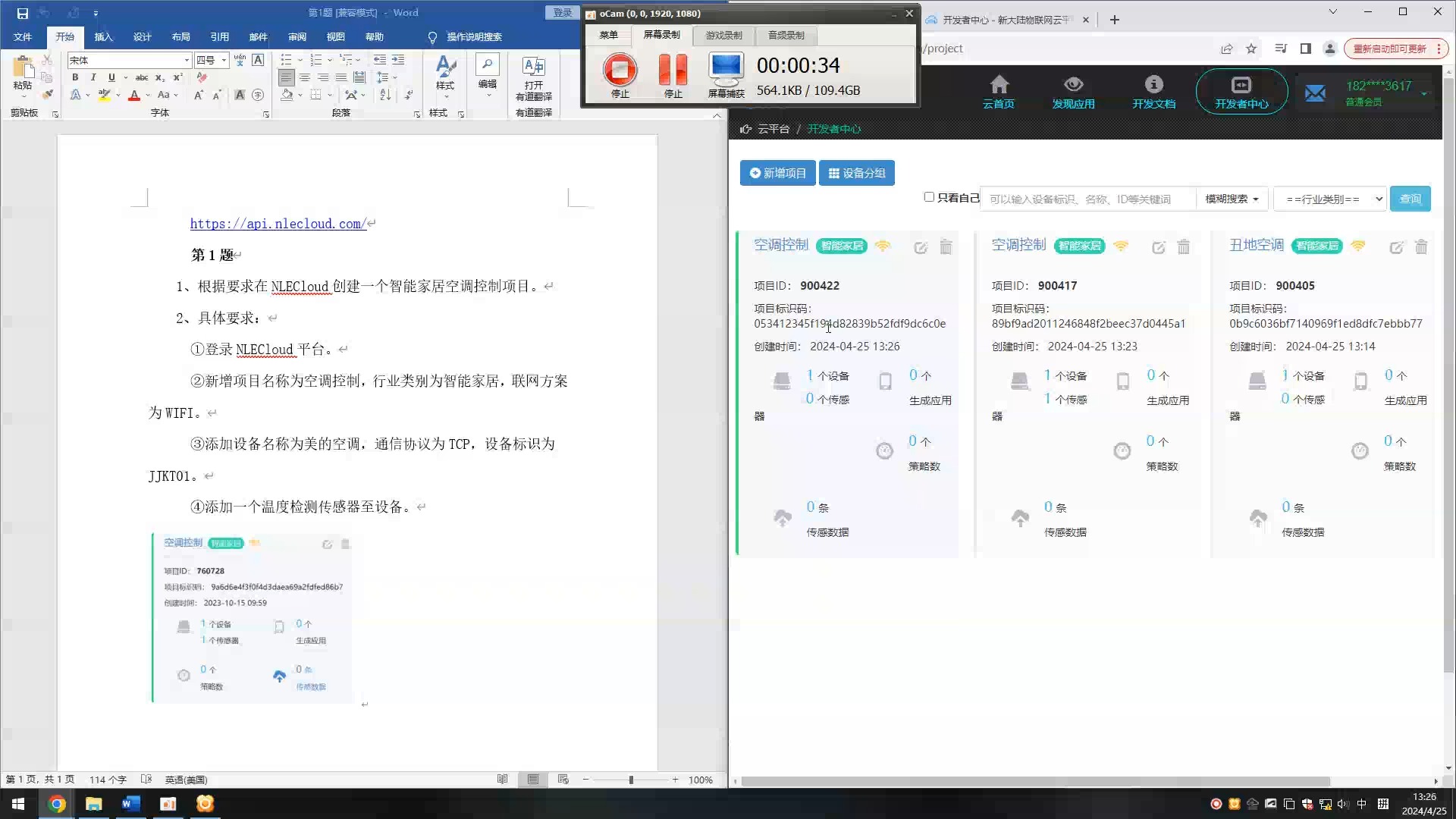The image size is (1456, 819).
Task: Apply superscript x² formatting
Action: tap(177, 77)
